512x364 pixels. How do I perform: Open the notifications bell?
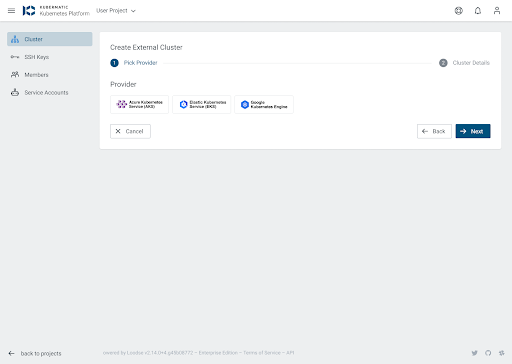[x=478, y=11]
